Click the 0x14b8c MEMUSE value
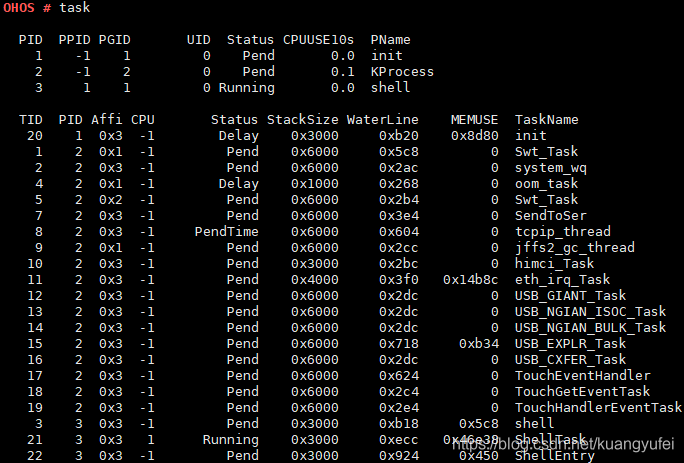Image resolution: width=684 pixels, height=463 pixels. (x=471, y=280)
